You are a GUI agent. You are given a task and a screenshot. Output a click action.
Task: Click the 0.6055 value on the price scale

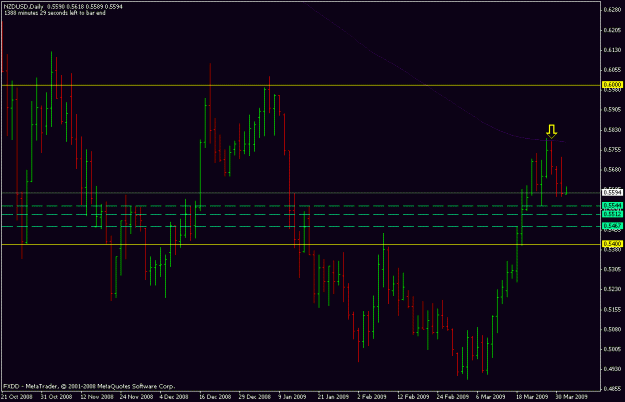click(x=612, y=70)
